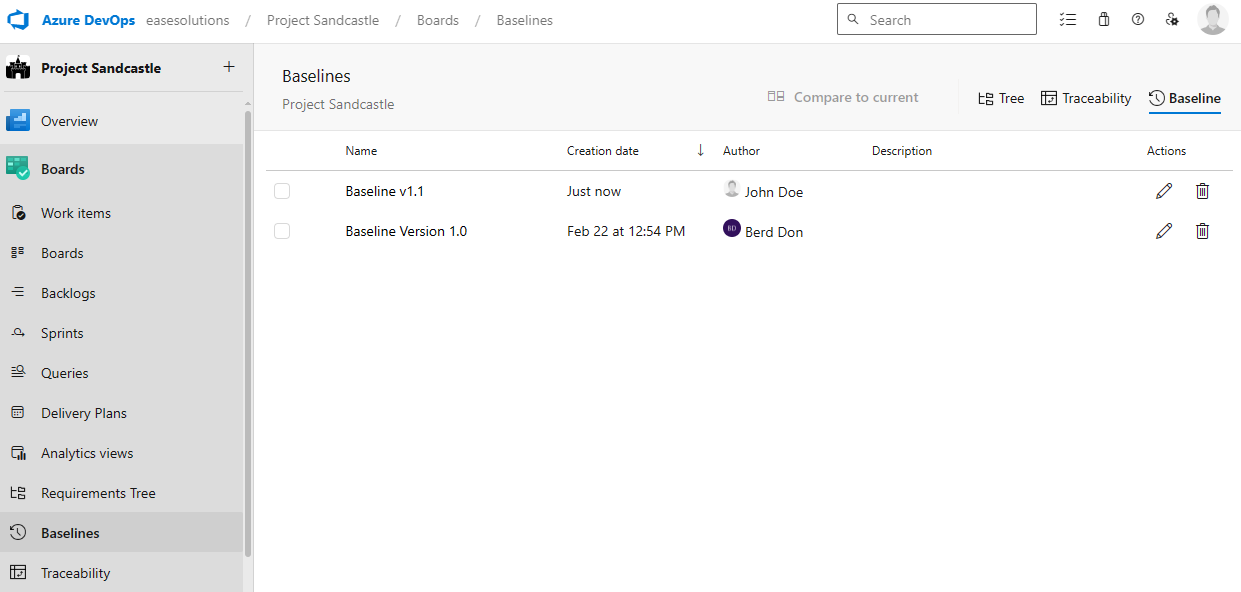Click the sidebar vertical scrollbar
This screenshot has width=1241, height=592.
click(248, 333)
